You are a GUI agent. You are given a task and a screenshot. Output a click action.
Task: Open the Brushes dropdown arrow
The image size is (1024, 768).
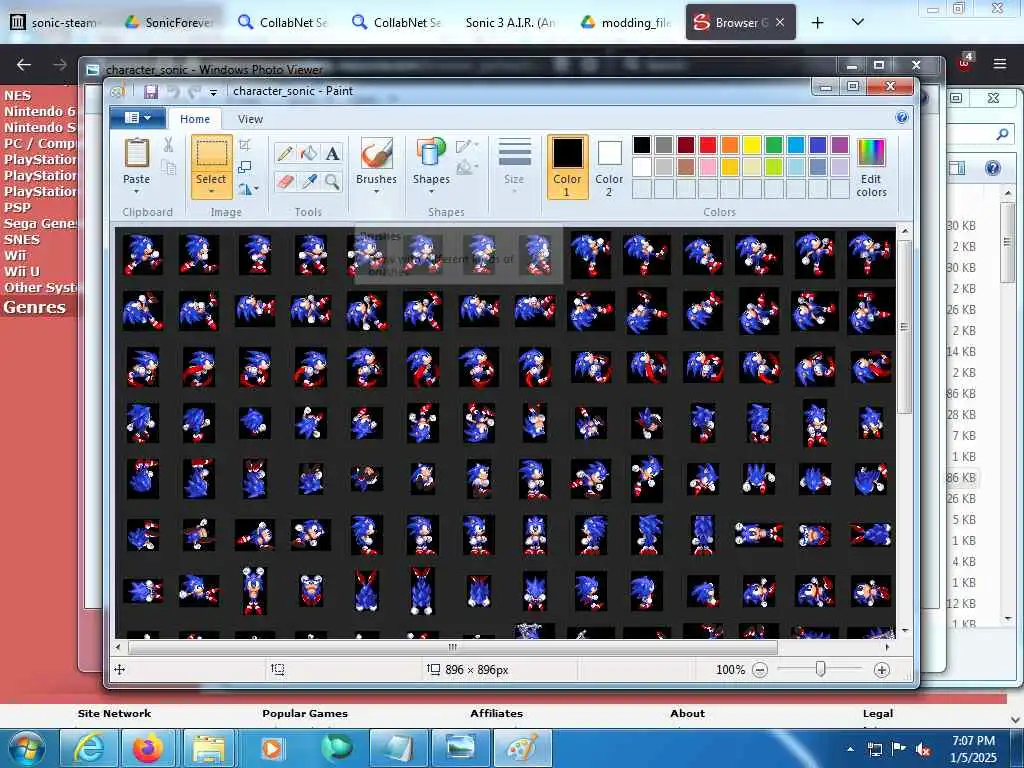[377, 192]
